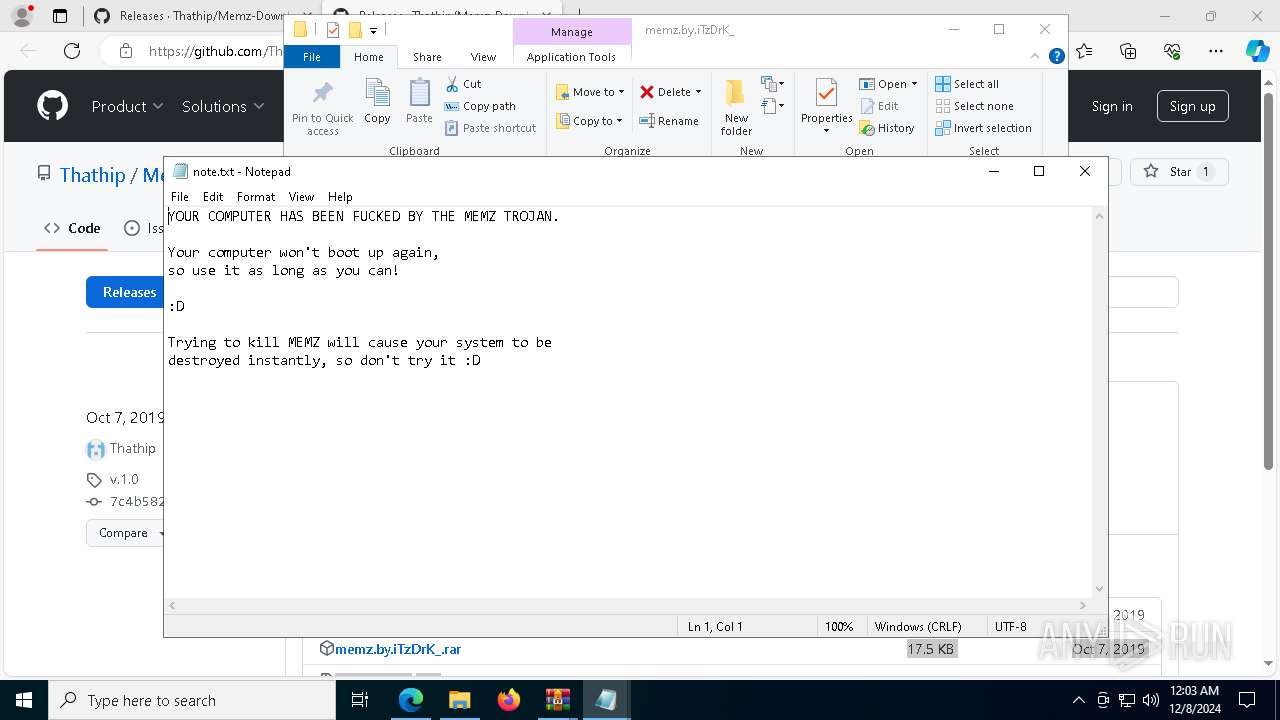Click Invert selection in Explorer ribbon
The height and width of the screenshot is (720, 1280).
tap(983, 128)
